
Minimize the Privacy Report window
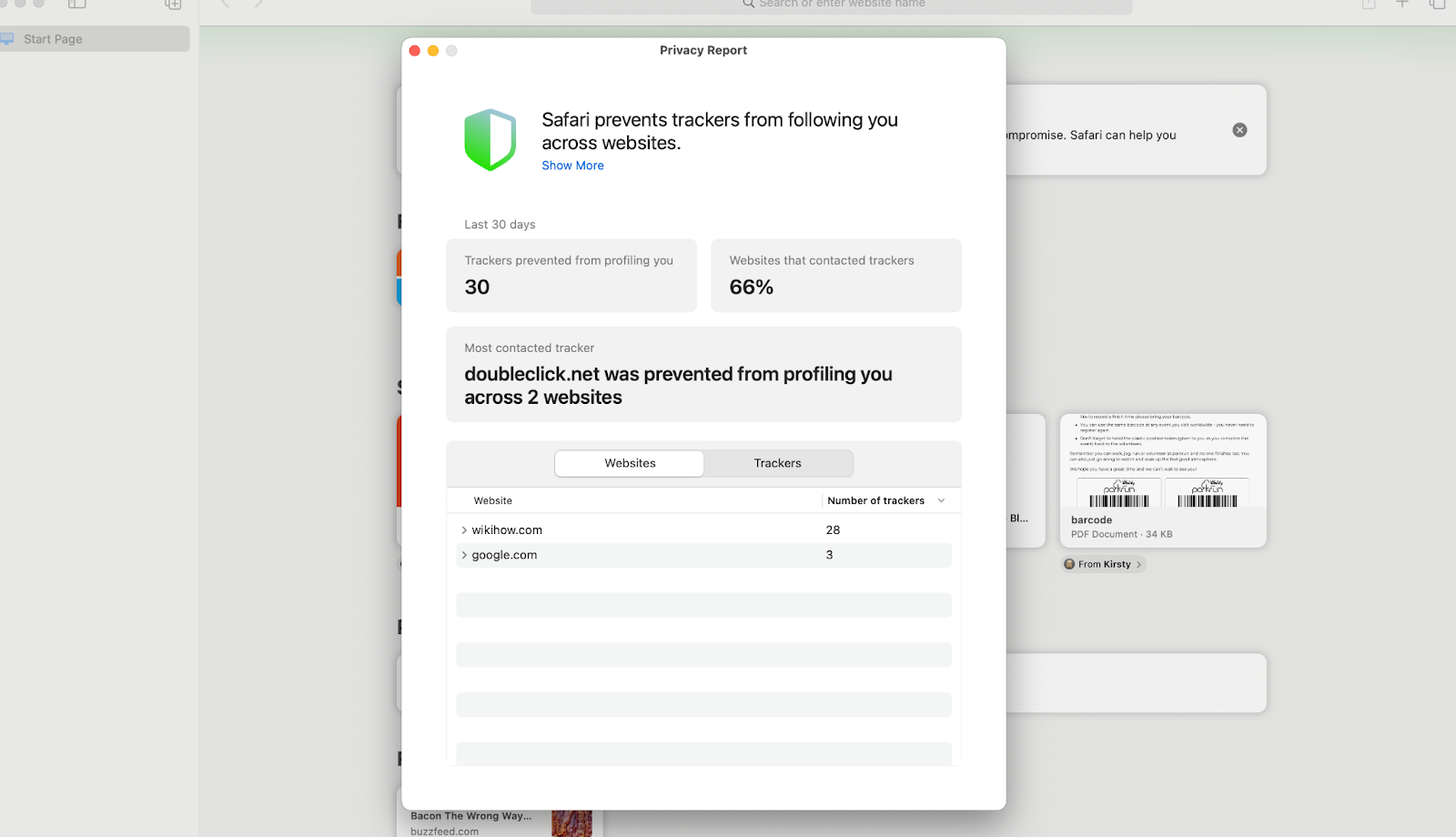point(433,51)
